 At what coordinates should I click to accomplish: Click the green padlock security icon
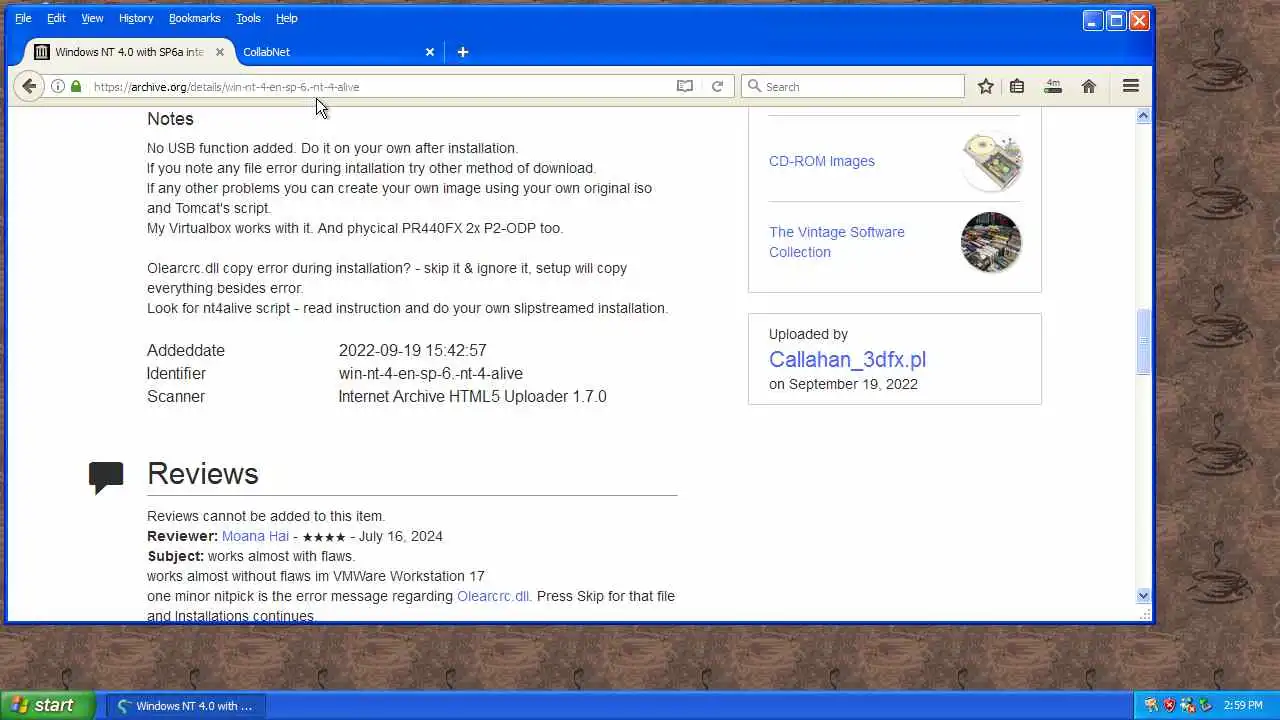[x=76, y=86]
